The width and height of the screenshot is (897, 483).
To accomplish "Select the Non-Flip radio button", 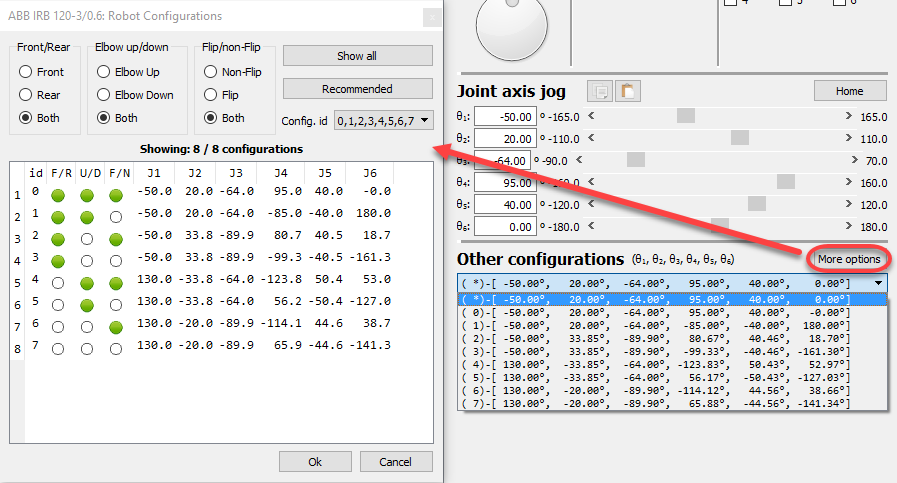I will 211,72.
